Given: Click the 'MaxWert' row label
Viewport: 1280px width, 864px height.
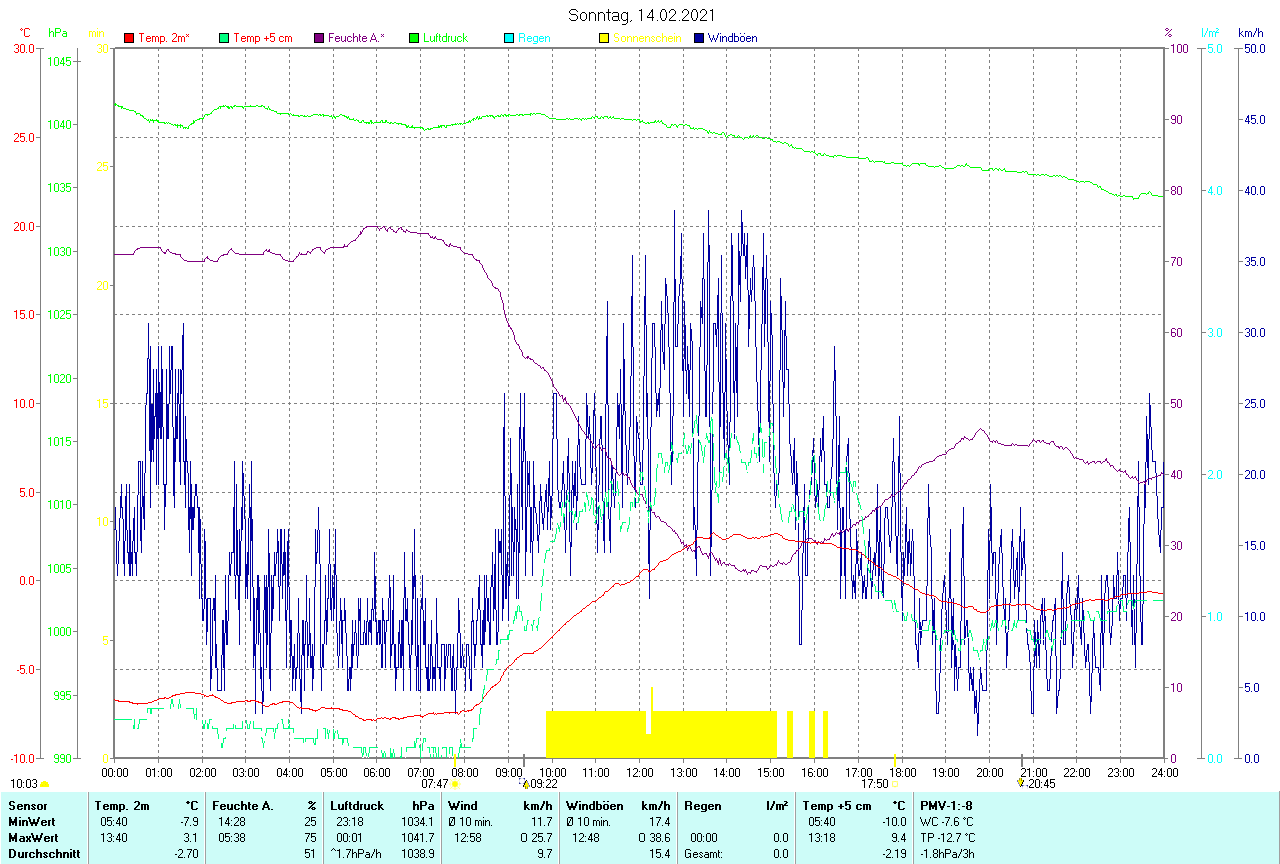Looking at the screenshot, I should click(x=32, y=837).
